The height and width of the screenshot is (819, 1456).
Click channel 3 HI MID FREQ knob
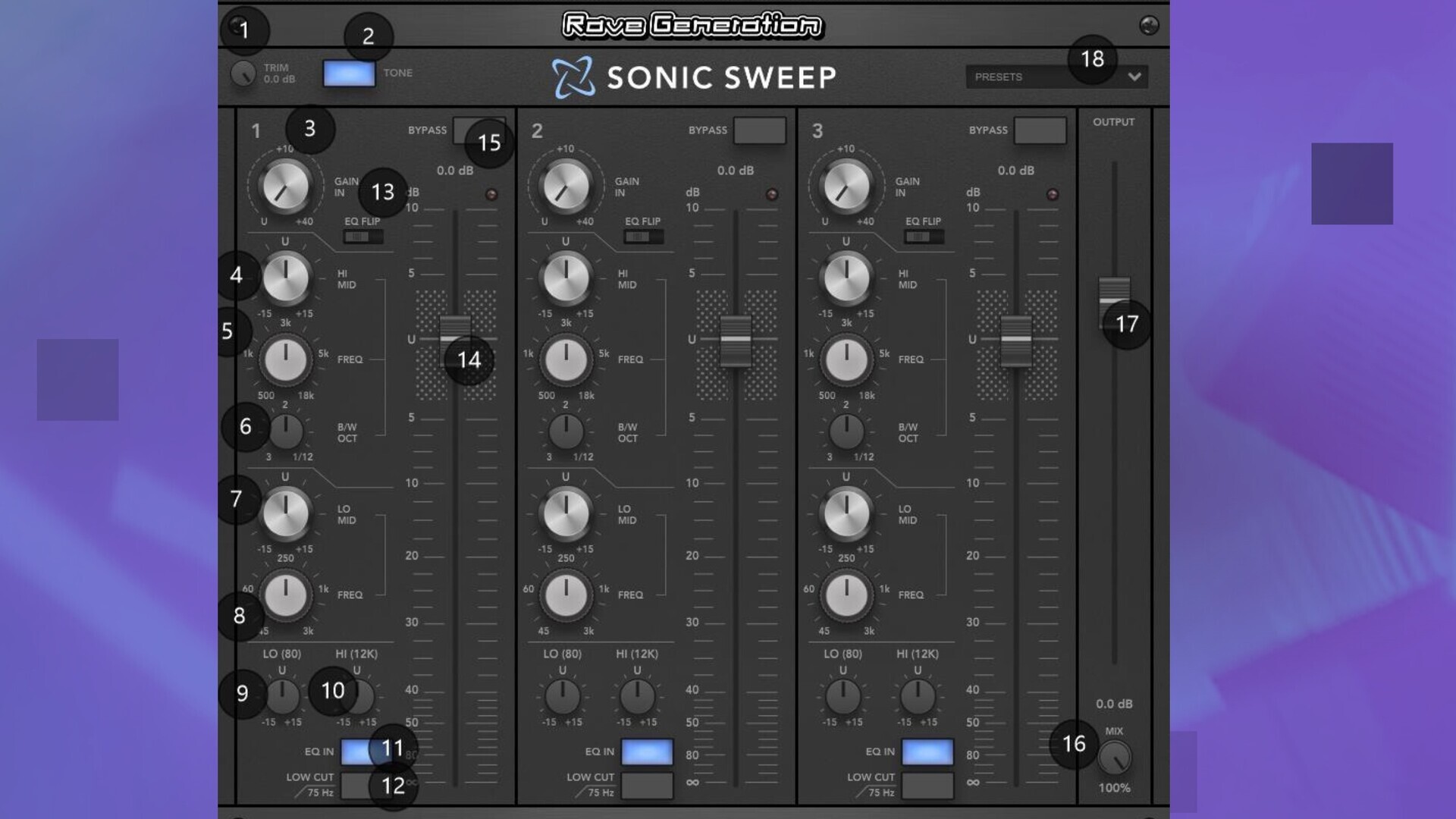pos(846,360)
